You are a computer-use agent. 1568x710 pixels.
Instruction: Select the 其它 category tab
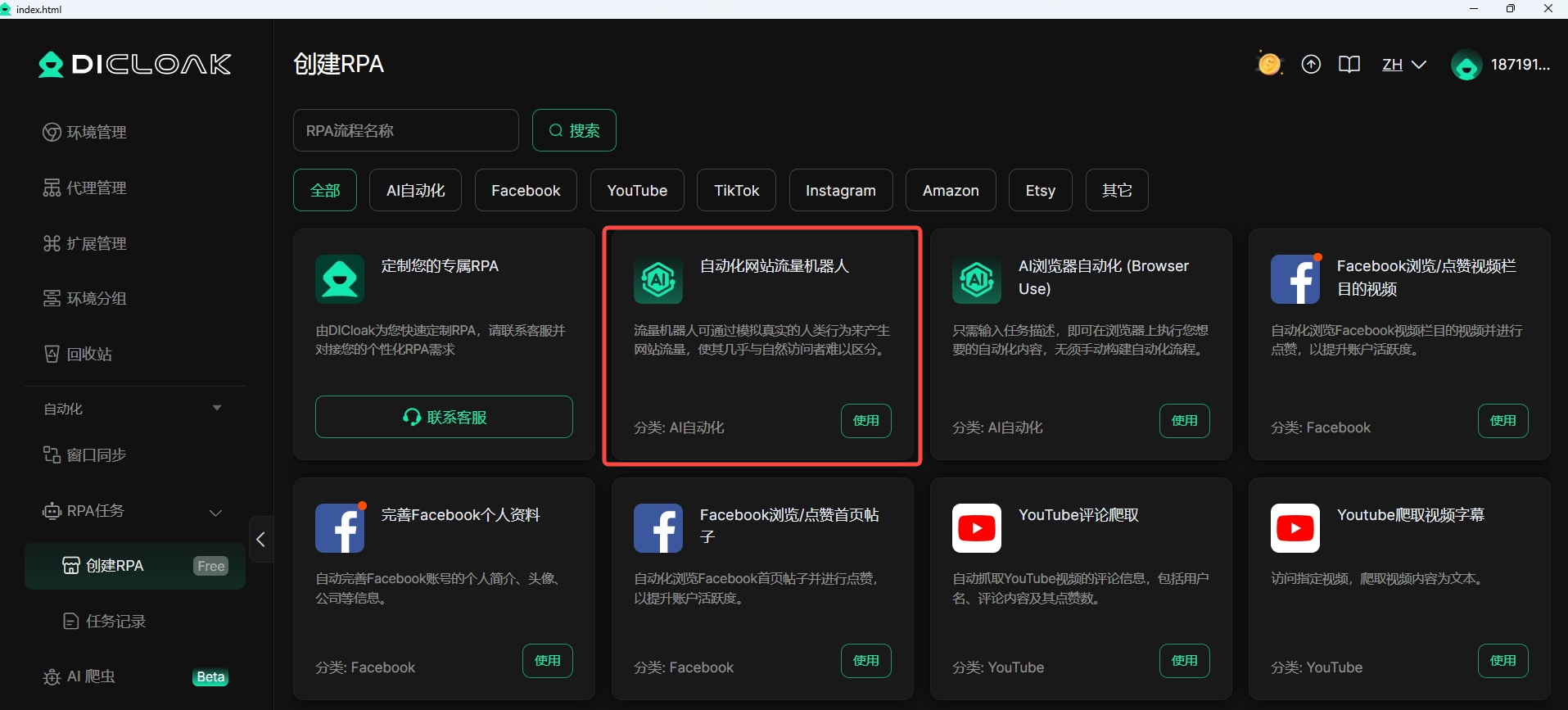1117,190
